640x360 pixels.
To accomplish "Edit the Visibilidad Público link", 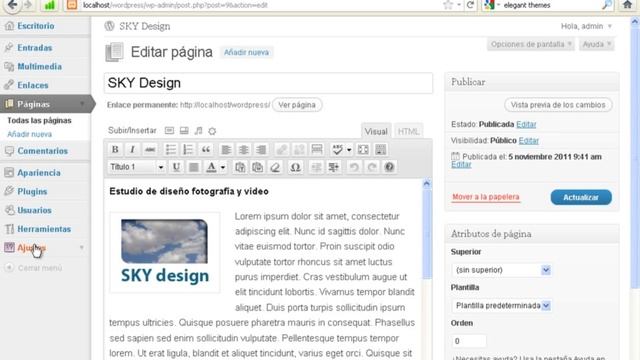I will tap(529, 141).
